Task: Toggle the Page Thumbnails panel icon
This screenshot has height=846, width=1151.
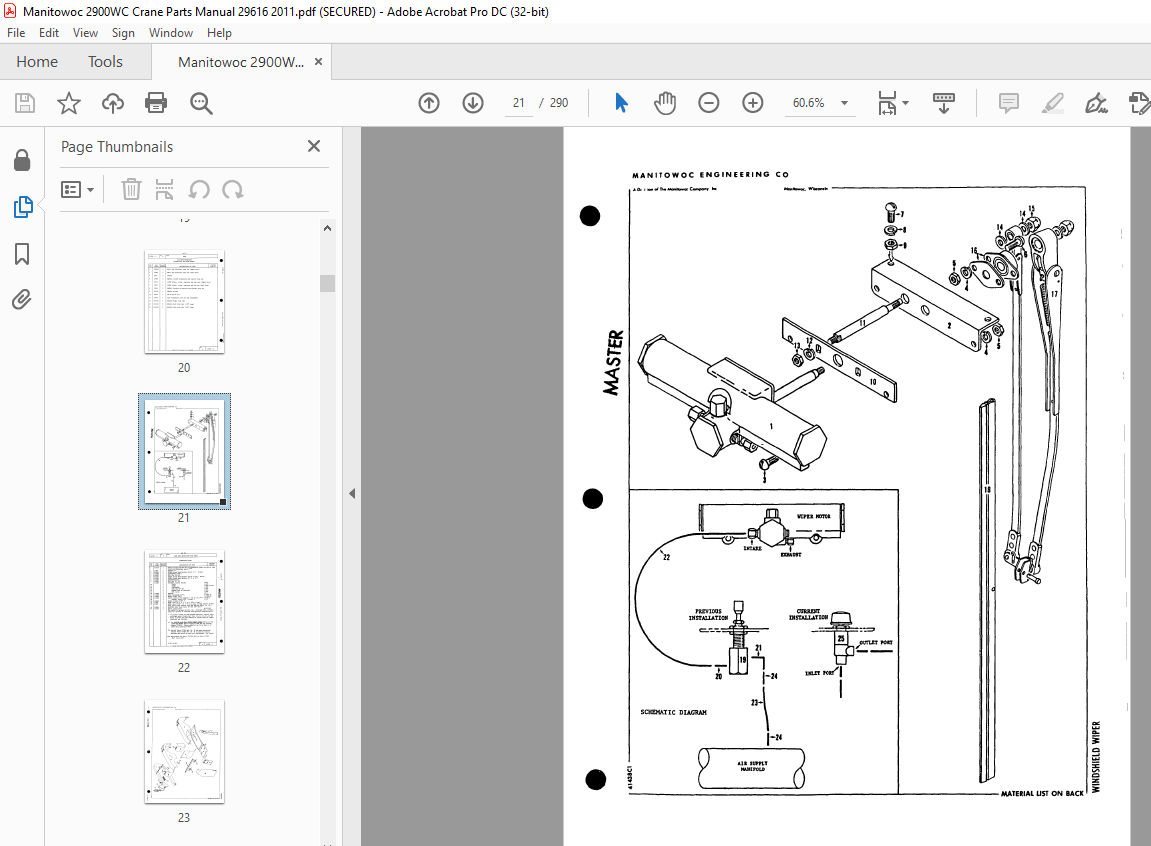Action: pos(23,208)
